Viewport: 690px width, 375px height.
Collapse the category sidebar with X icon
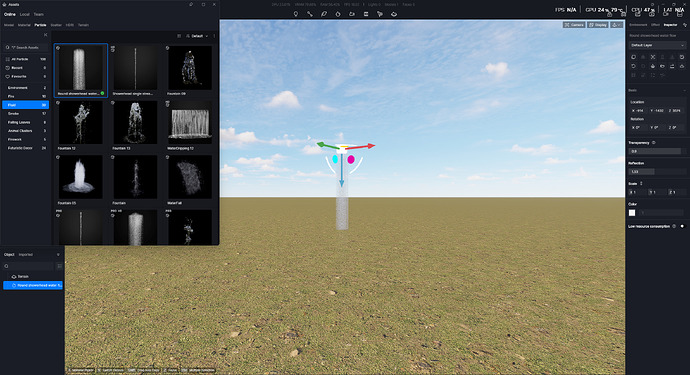(x=45, y=35)
